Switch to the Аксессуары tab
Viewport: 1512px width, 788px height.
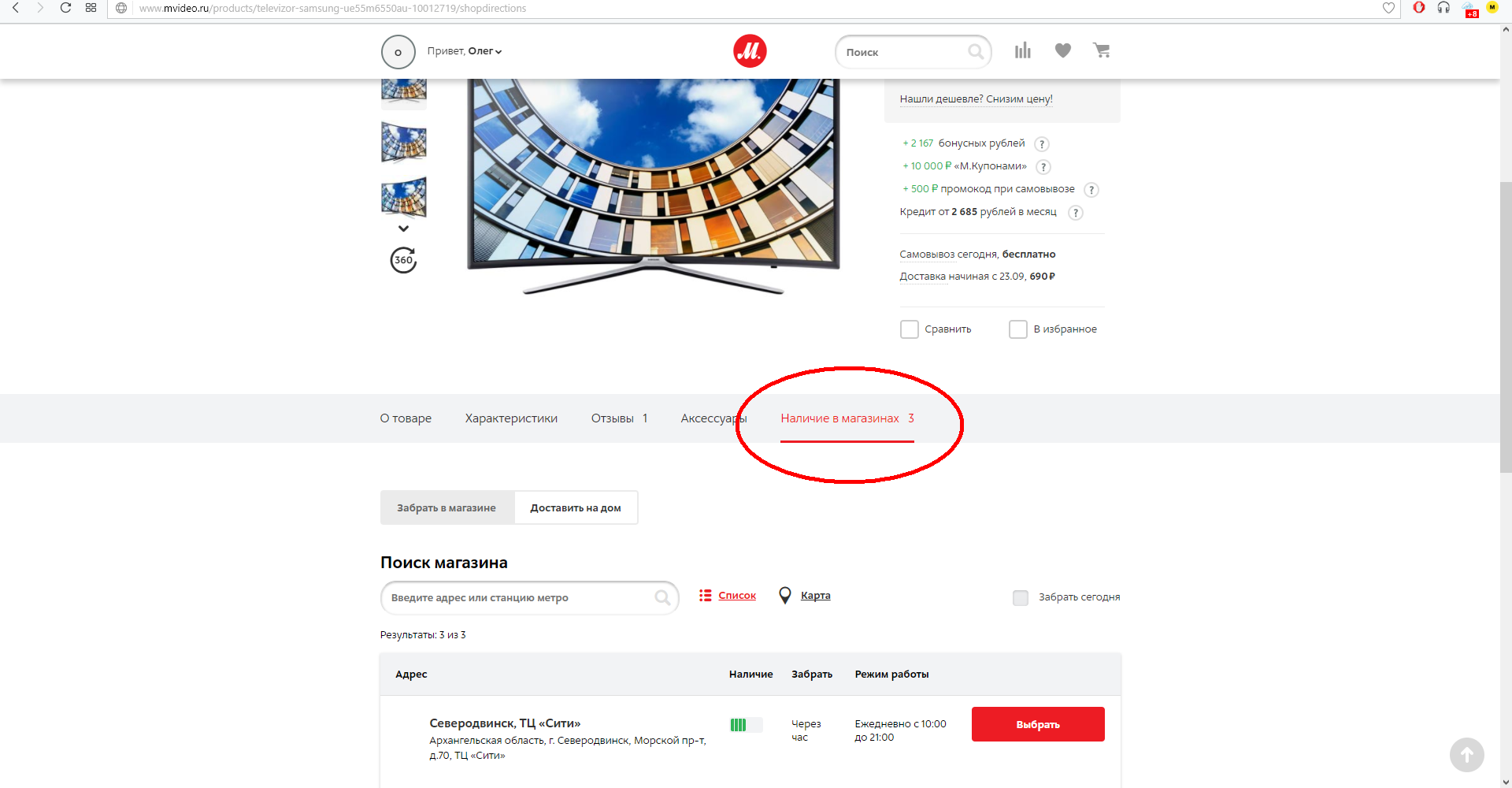[714, 418]
